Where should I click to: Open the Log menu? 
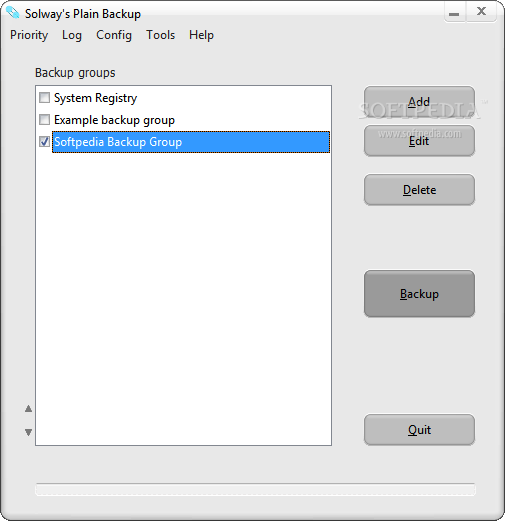(72, 35)
